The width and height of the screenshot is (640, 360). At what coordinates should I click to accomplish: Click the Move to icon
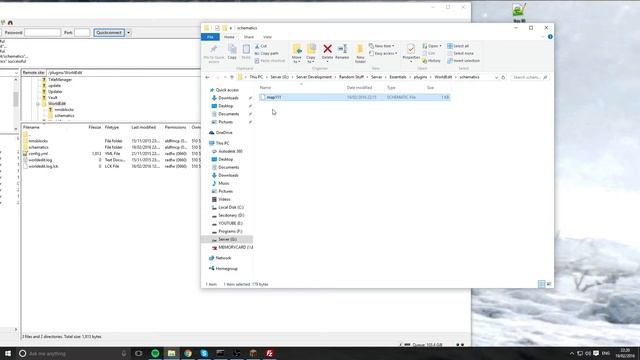[x=297, y=53]
